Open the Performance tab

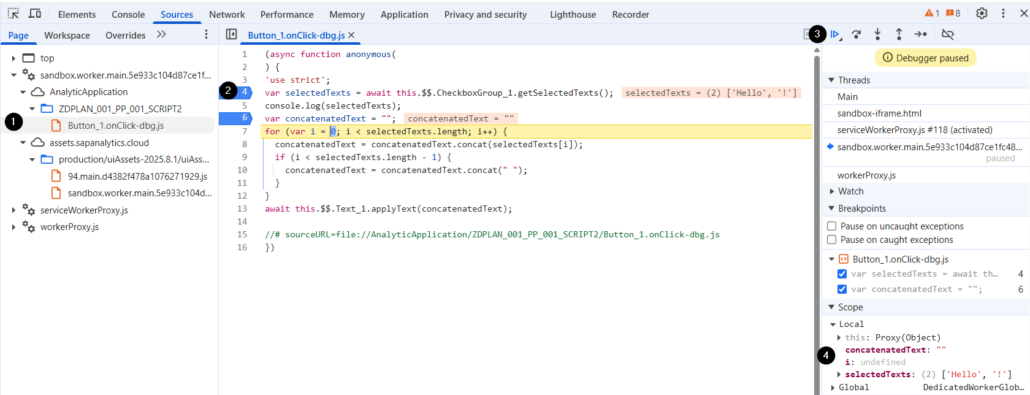point(287,14)
